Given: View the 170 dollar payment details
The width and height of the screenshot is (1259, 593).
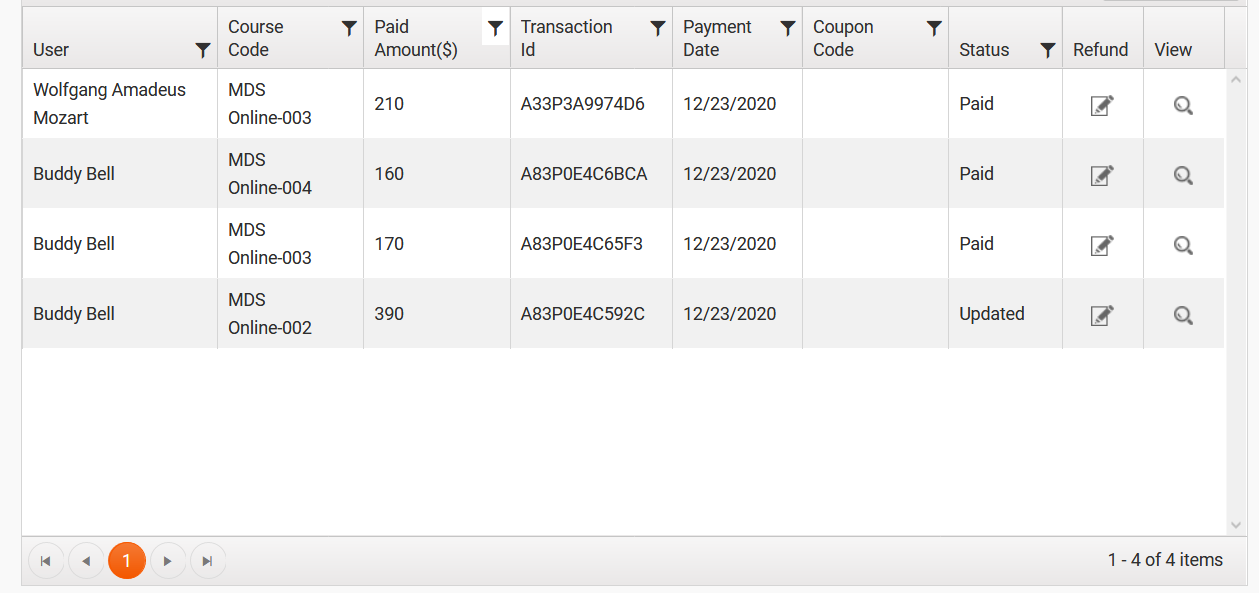Looking at the screenshot, I should pyautogui.click(x=1183, y=245).
